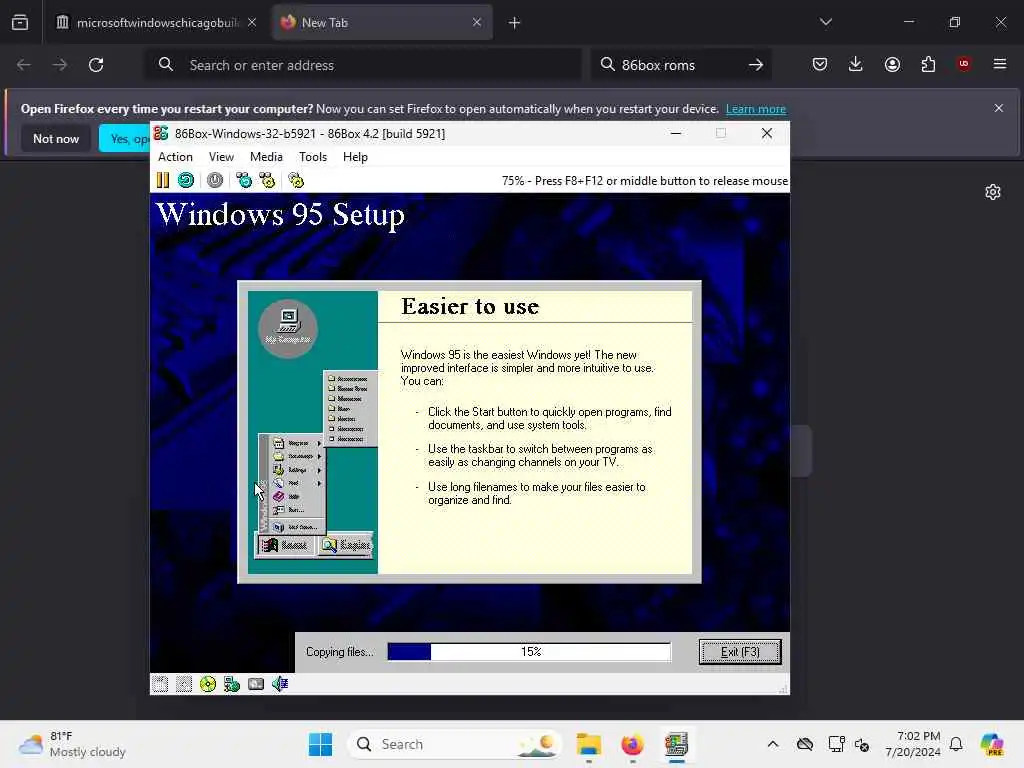Screen dimensions: 1024x768
Task: Click the first floppy drive status icon
Action: tap(160, 684)
